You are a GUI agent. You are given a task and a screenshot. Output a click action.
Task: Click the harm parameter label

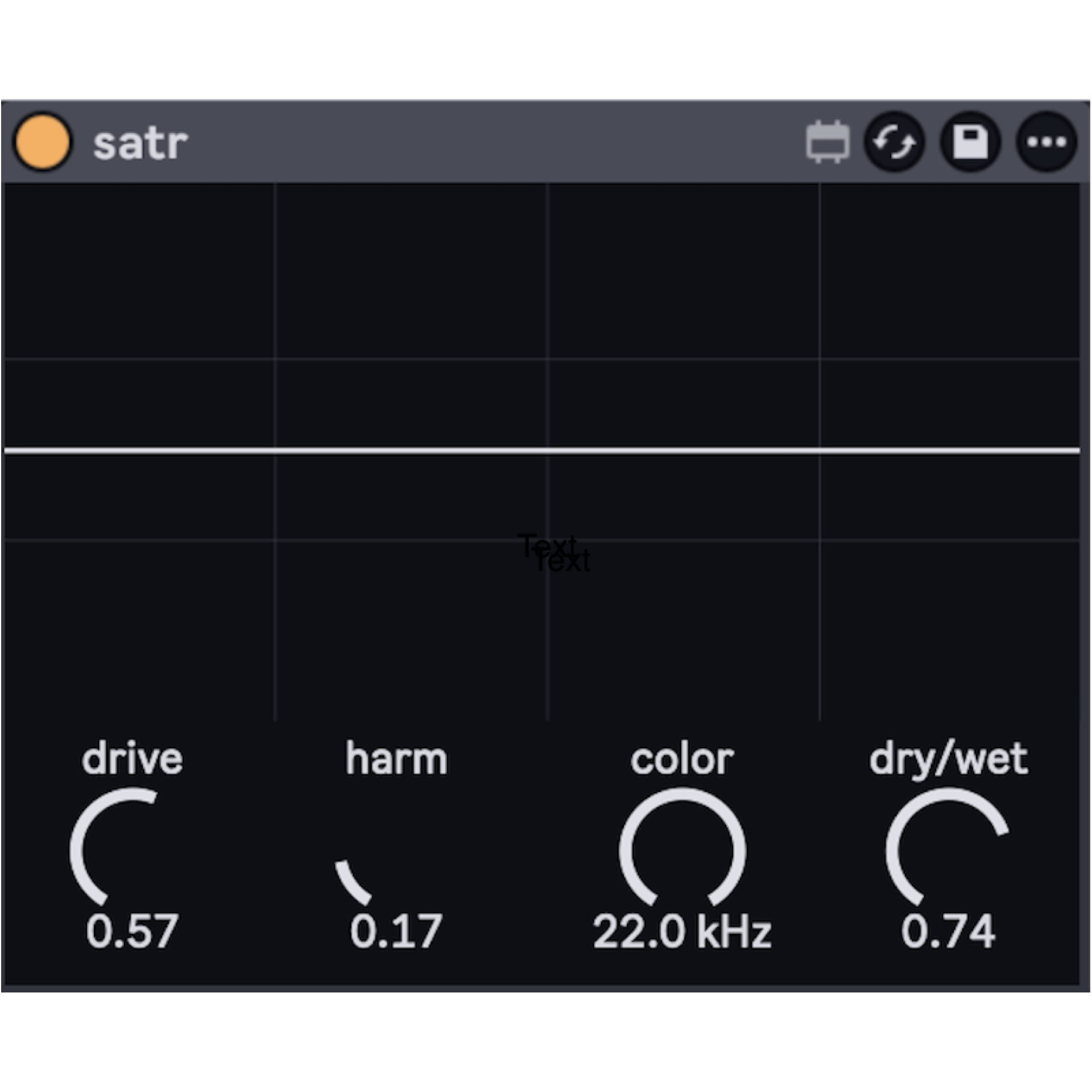(x=396, y=759)
